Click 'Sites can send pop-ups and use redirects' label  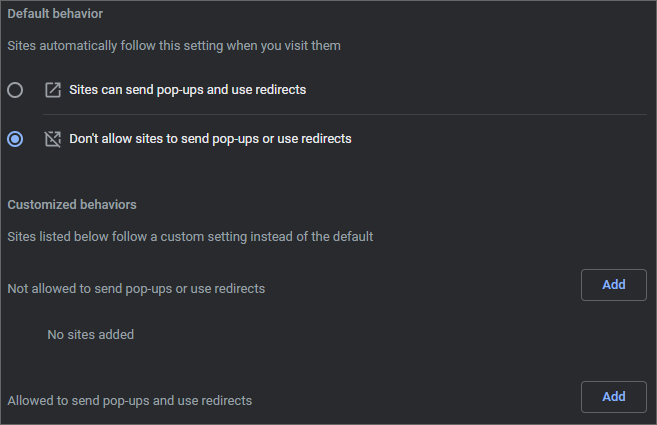(187, 90)
